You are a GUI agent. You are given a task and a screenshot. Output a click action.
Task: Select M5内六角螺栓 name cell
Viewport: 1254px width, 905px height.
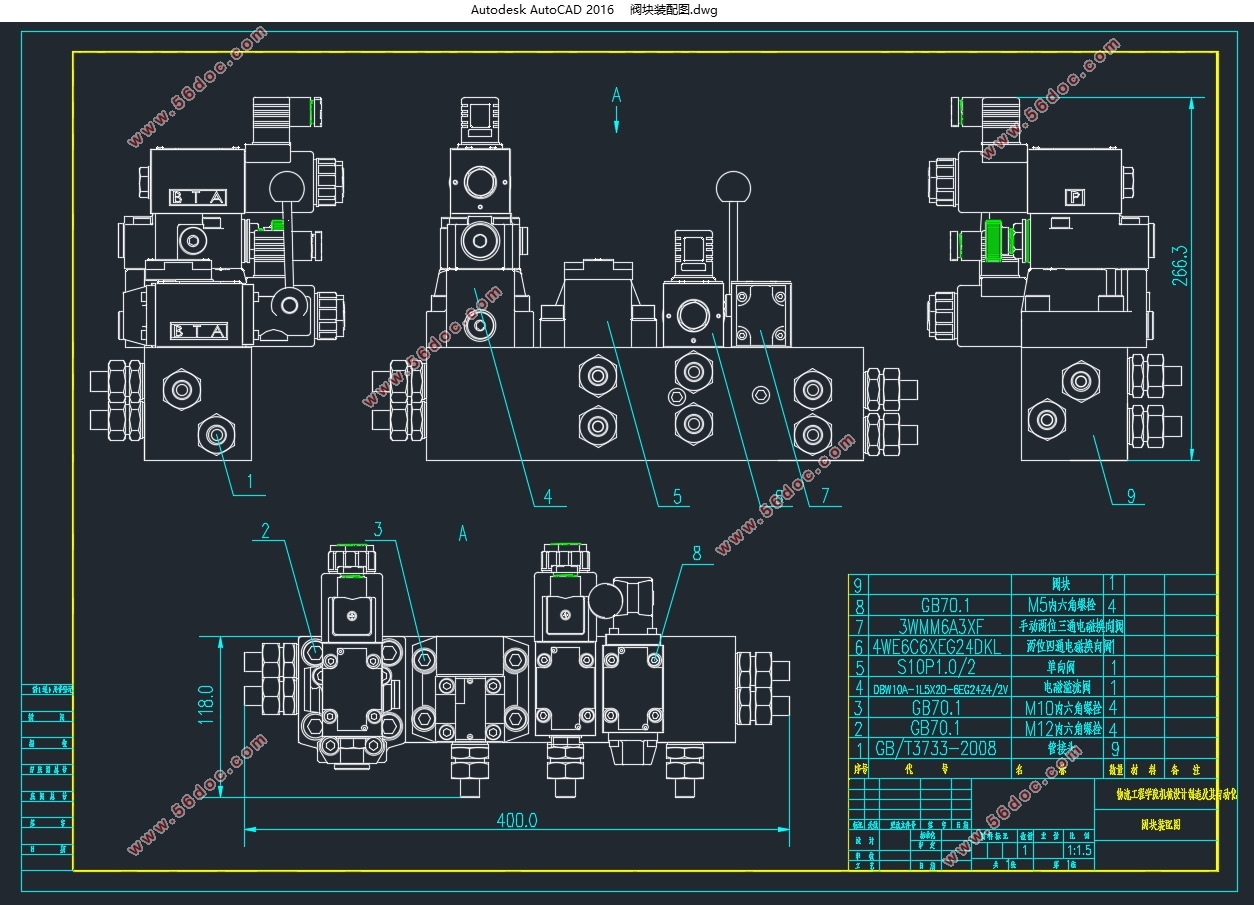(x=1060, y=605)
